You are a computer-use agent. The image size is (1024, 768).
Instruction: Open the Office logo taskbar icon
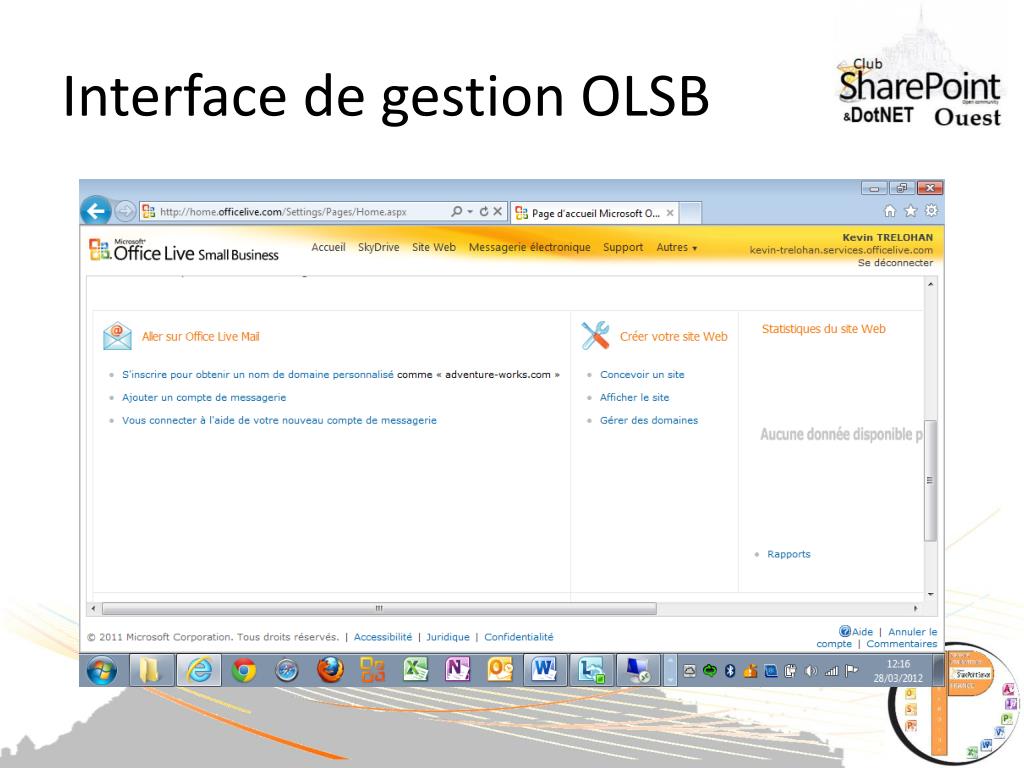pyautogui.click(x=373, y=670)
